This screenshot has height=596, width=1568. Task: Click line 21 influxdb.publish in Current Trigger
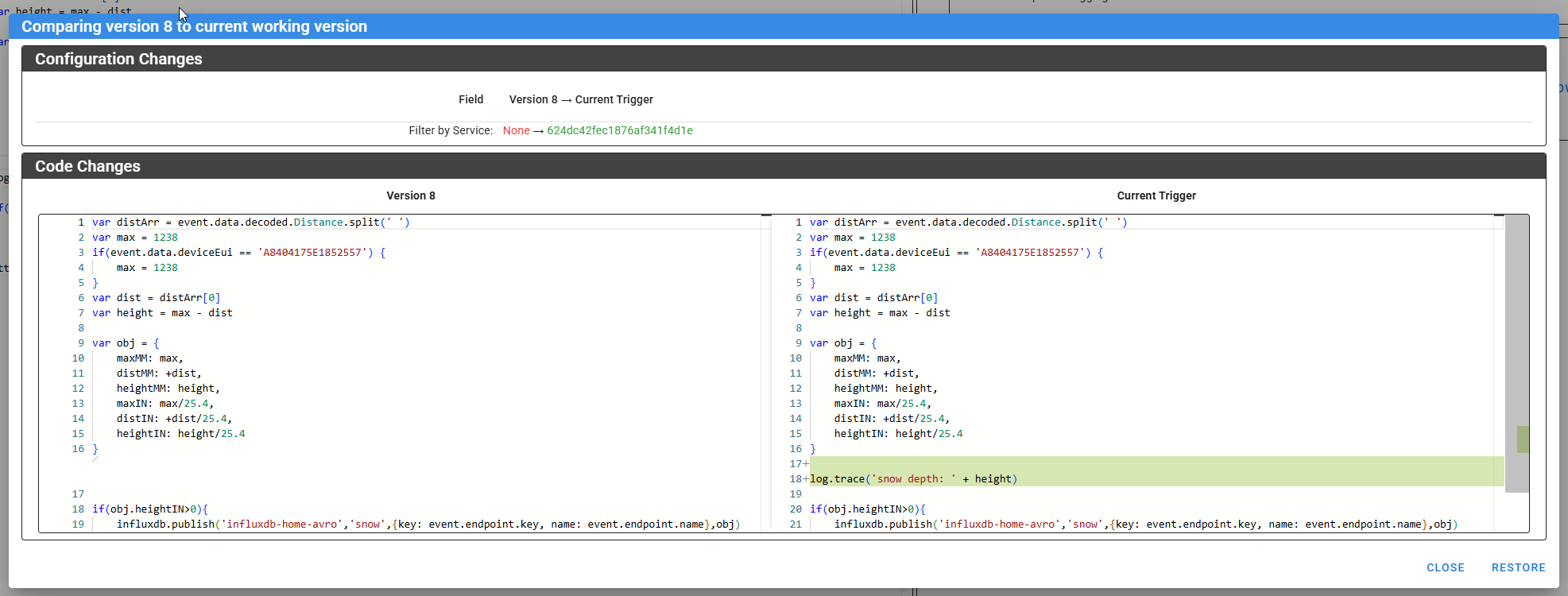[1146, 524]
